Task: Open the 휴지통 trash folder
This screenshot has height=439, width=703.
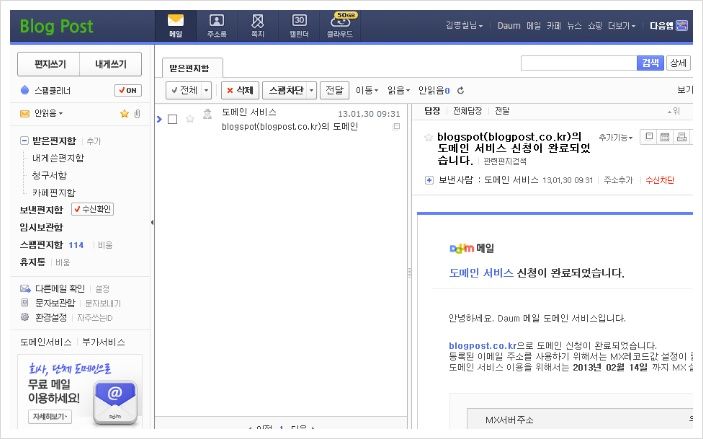Action: click(x=32, y=262)
